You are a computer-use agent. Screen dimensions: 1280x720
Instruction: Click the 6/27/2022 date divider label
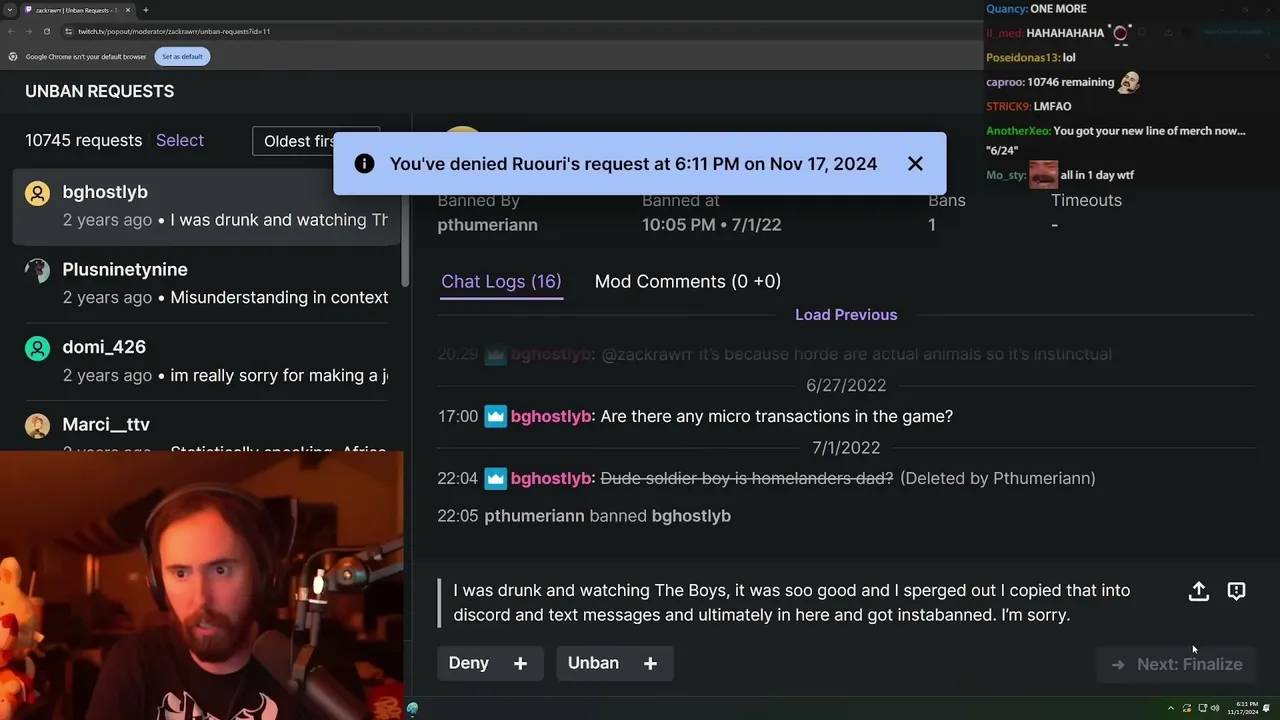tap(846, 385)
